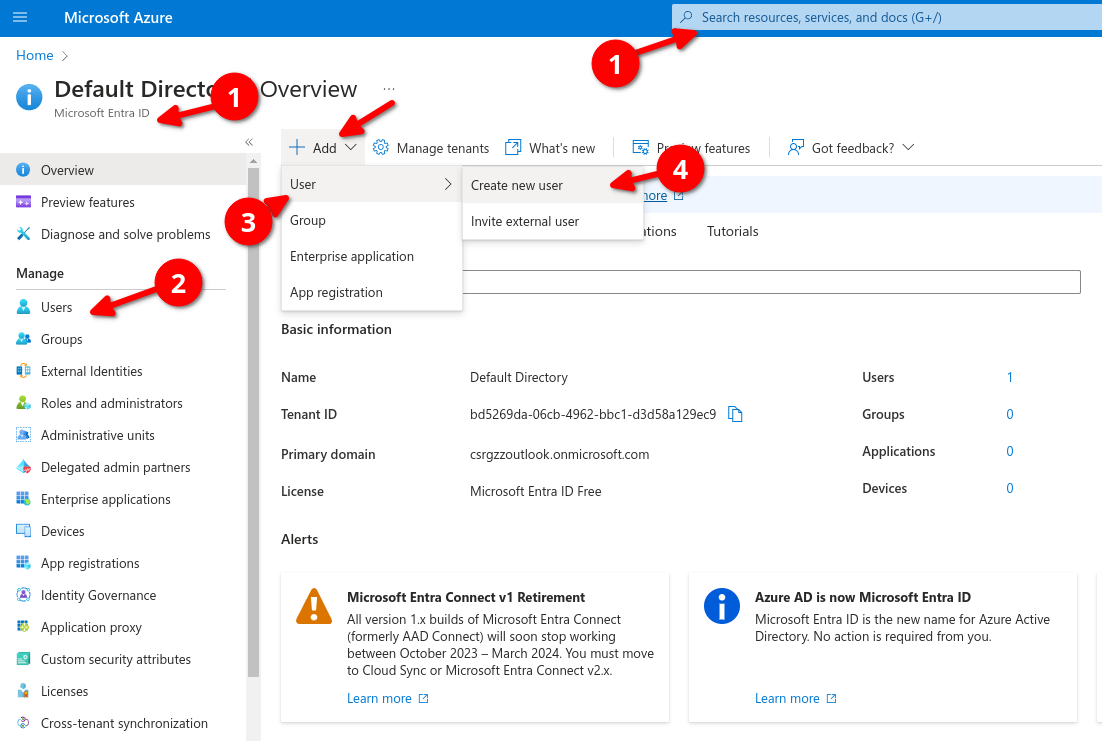Open the Licenses sidebar item
The image size is (1102, 741).
pyautogui.click(x=64, y=691)
